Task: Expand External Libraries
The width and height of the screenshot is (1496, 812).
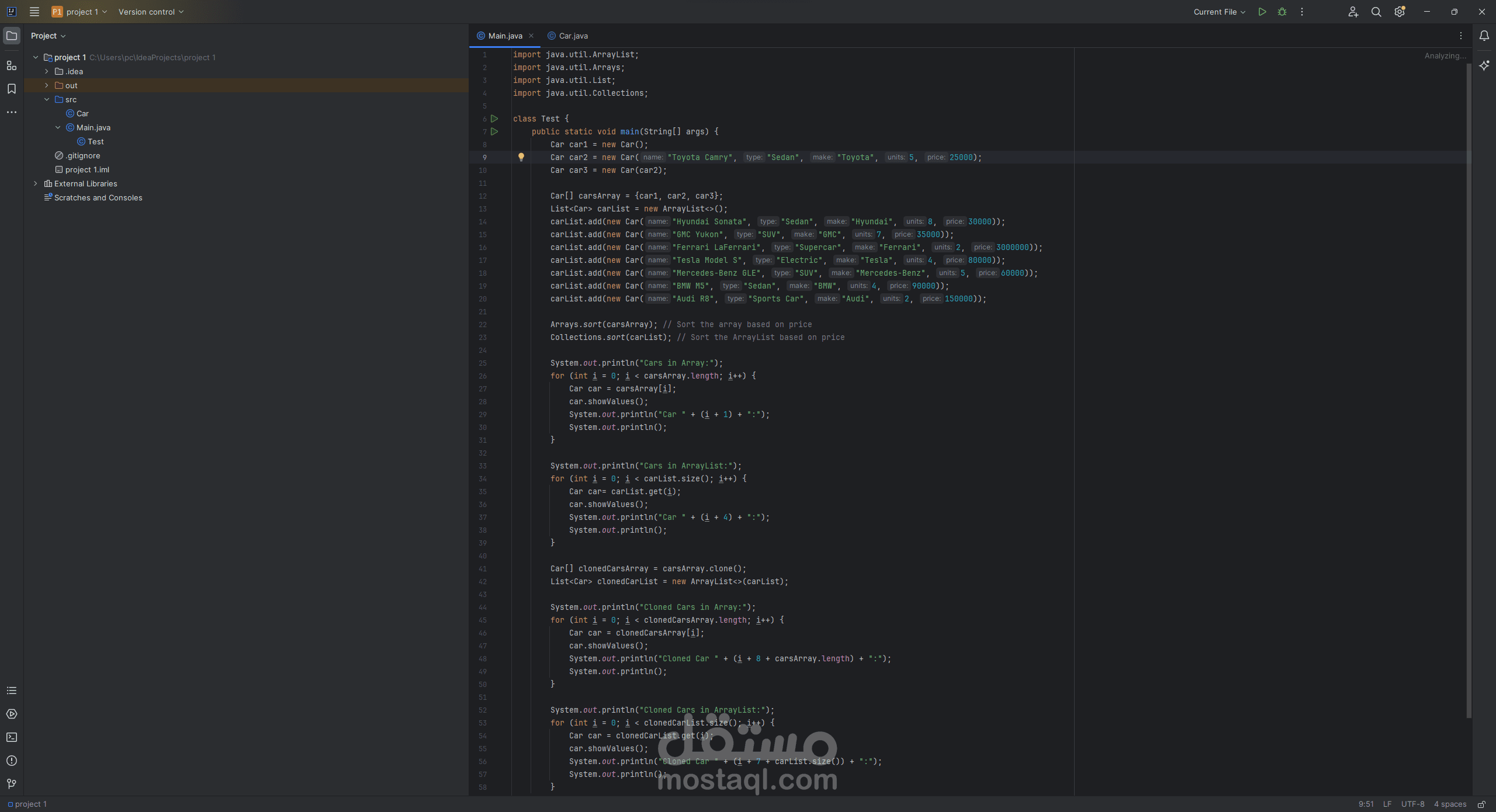Action: 36,183
